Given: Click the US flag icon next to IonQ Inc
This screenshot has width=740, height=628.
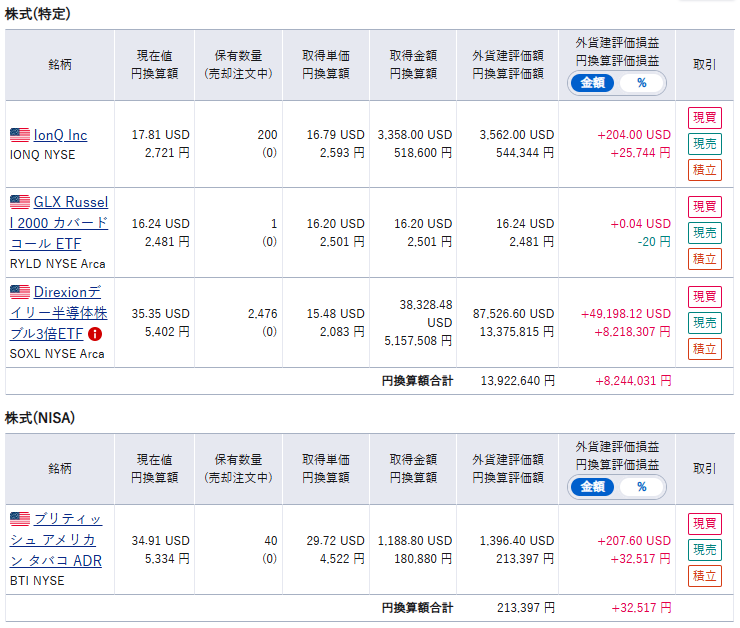Looking at the screenshot, I should 20,135.
